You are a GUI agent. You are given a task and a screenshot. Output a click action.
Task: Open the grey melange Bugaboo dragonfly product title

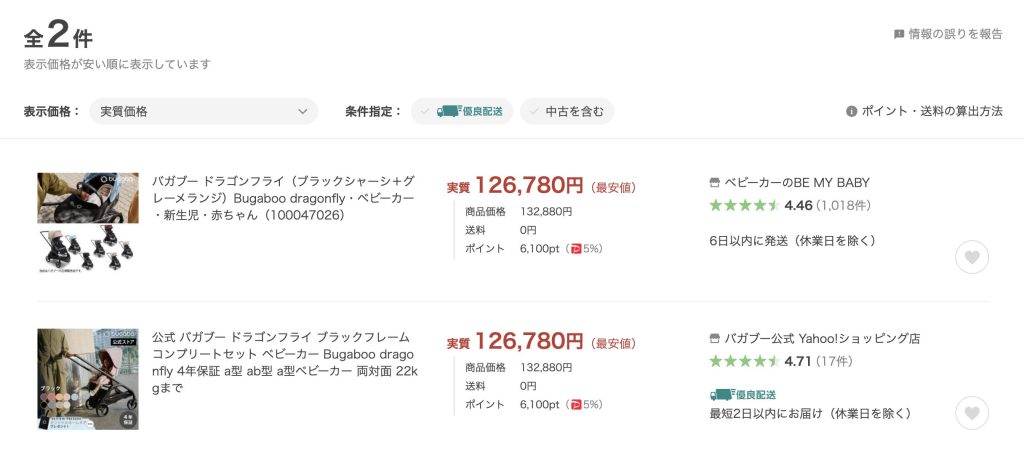click(283, 198)
